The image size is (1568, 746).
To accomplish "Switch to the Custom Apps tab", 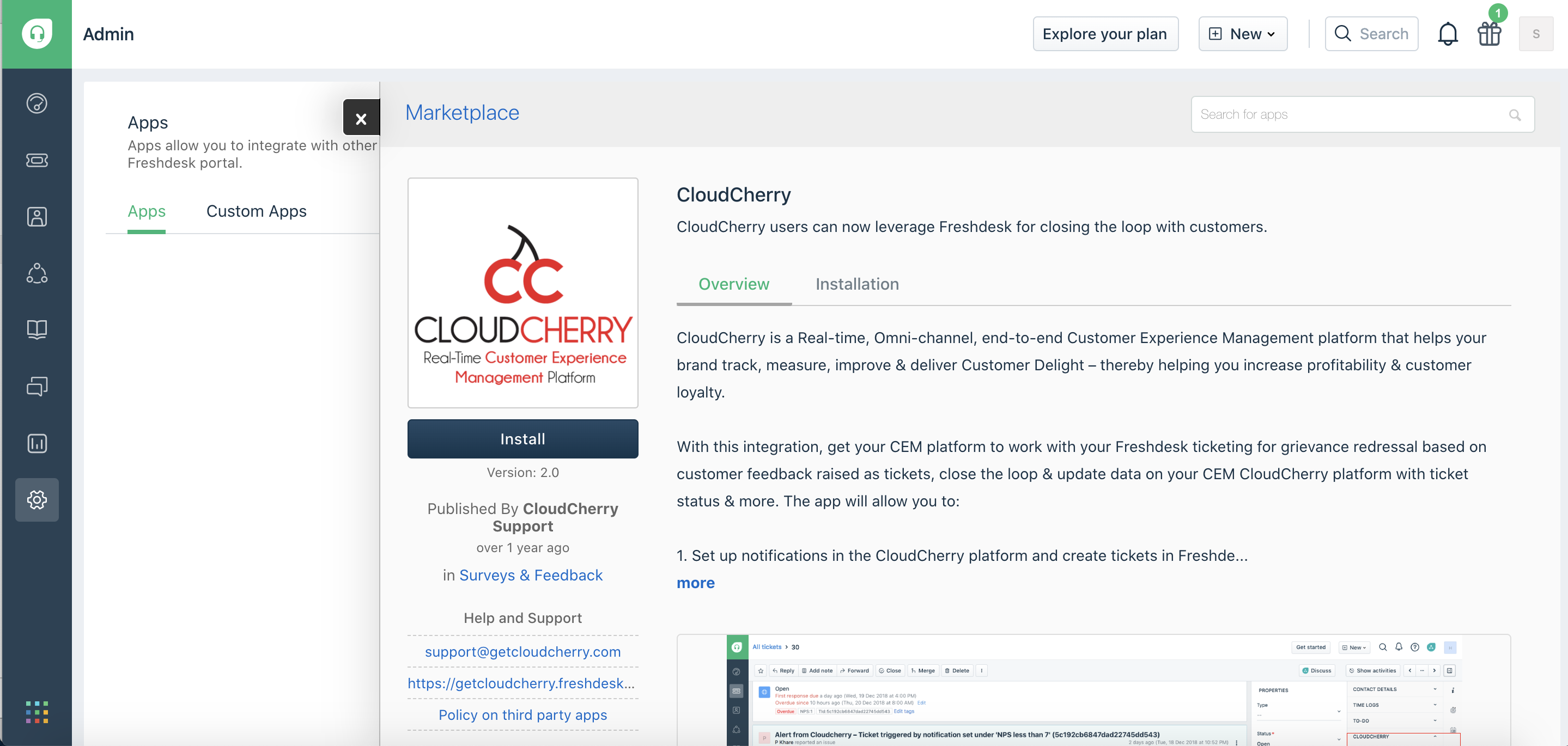I will [256, 211].
